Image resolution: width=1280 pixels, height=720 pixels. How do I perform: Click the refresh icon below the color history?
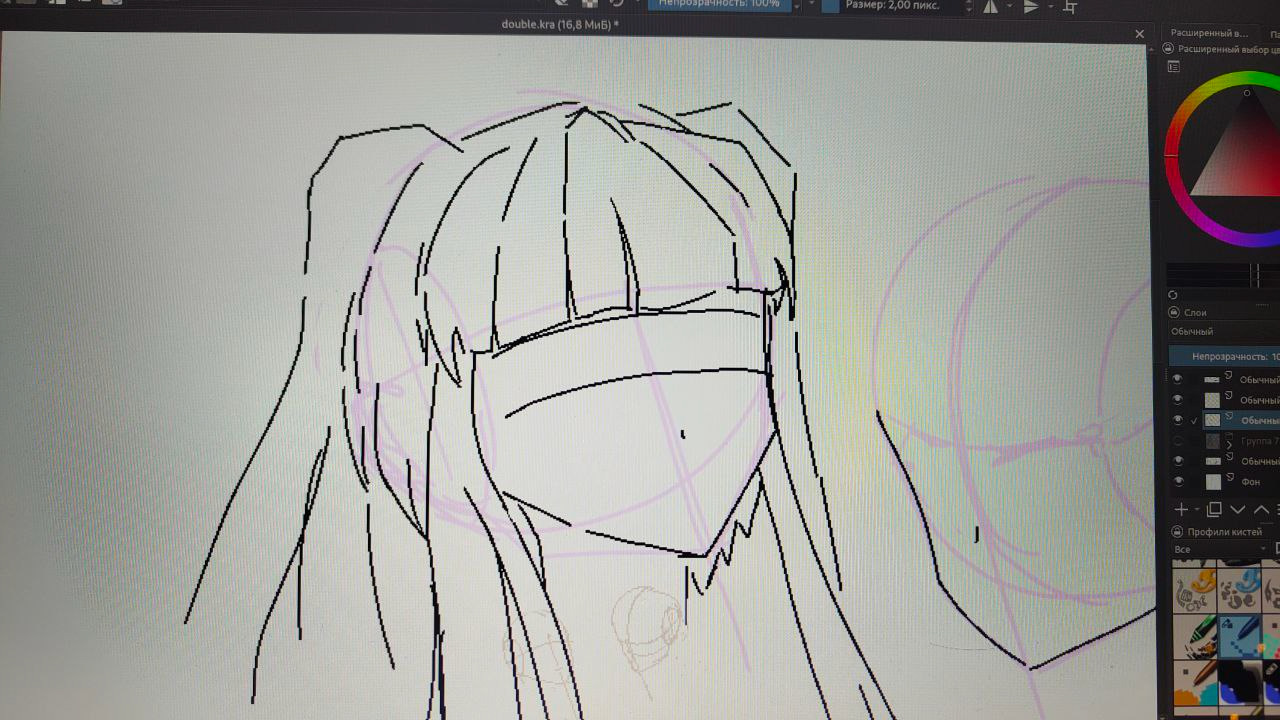pos(1173,295)
